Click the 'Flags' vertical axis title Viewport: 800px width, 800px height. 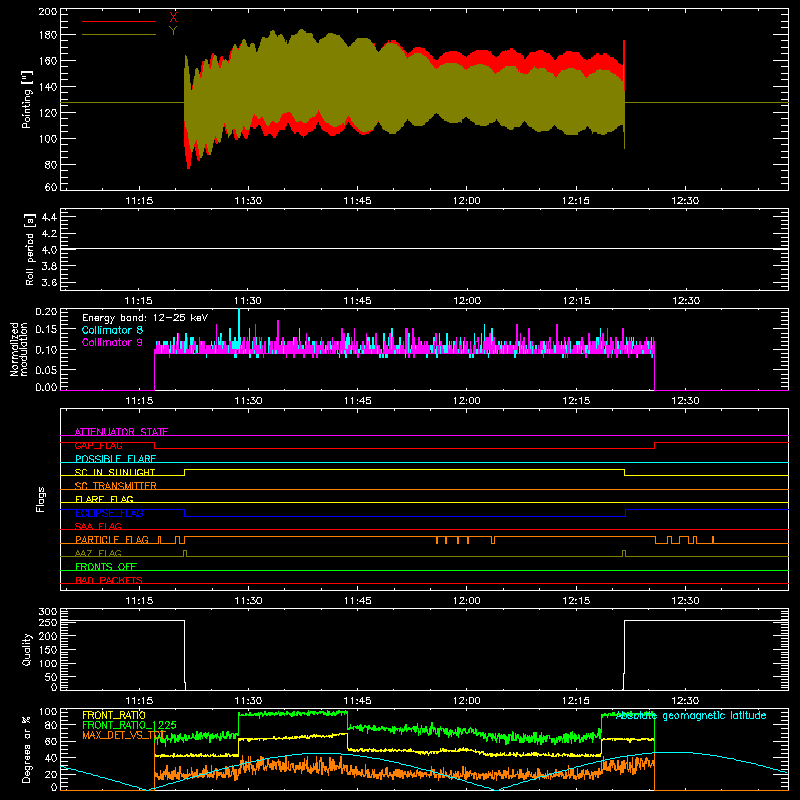[x=40, y=499]
